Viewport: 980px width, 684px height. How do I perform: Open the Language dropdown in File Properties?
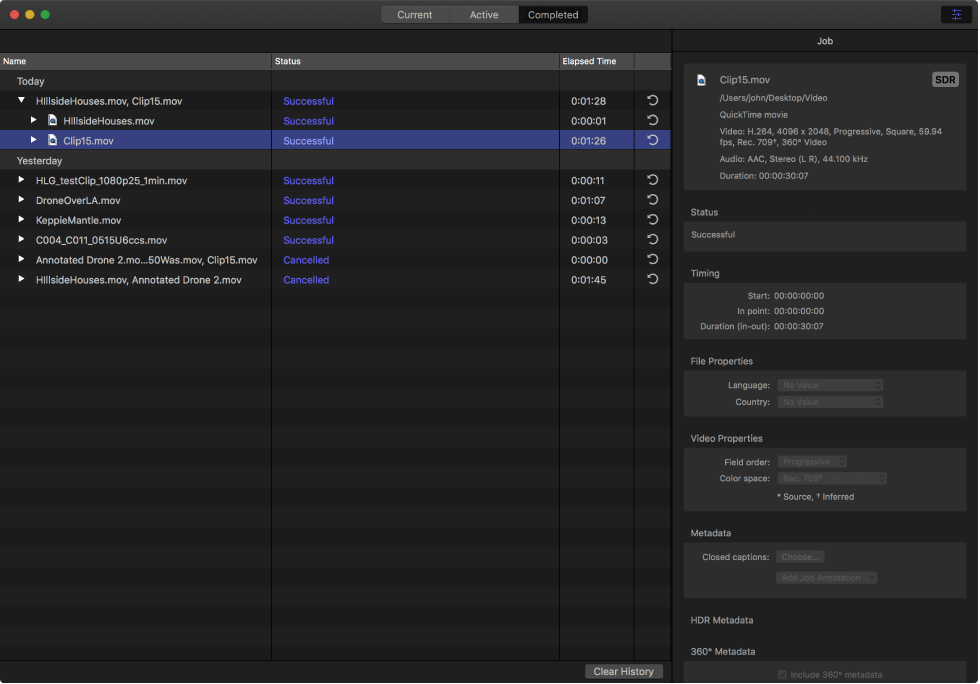click(830, 385)
